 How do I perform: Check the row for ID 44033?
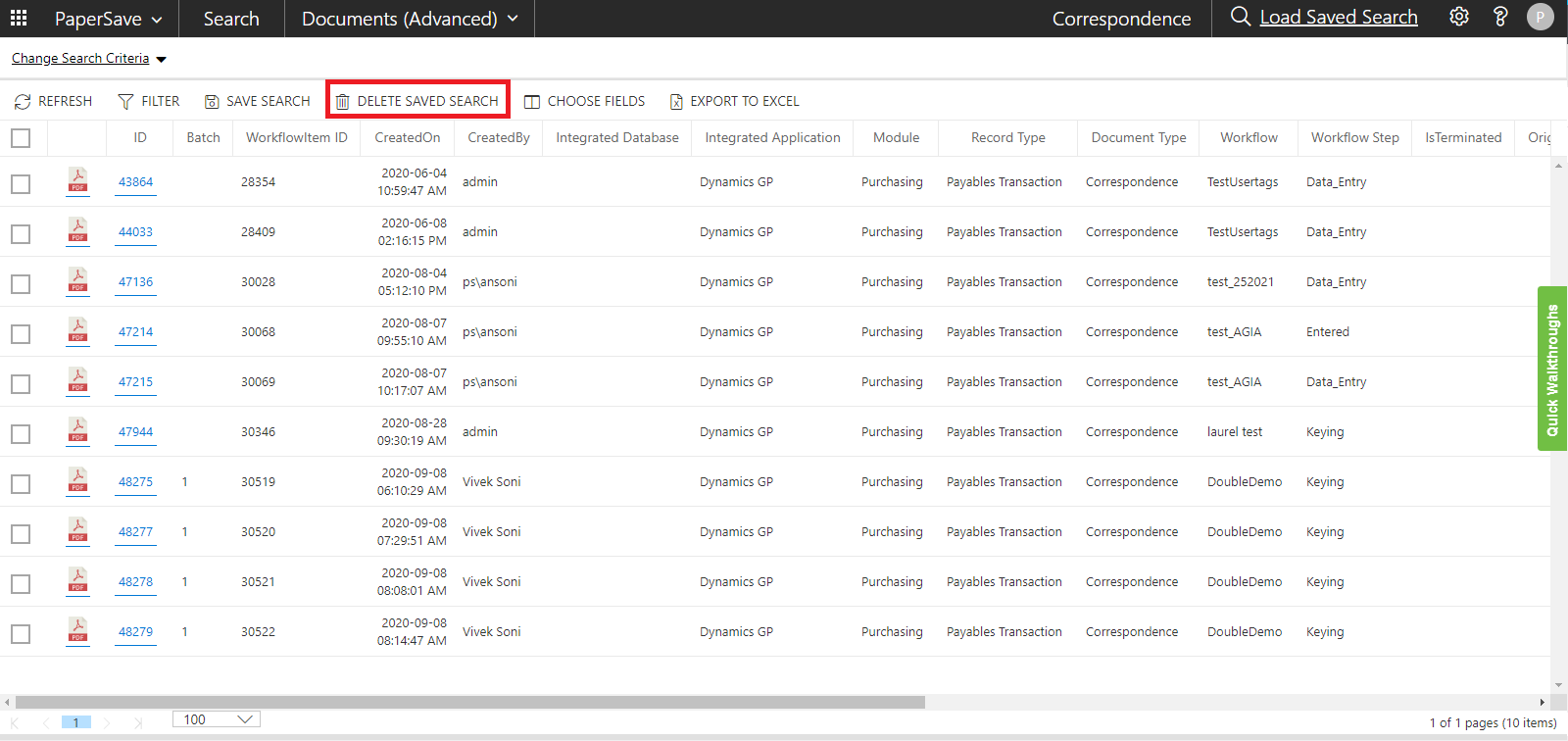[21, 233]
